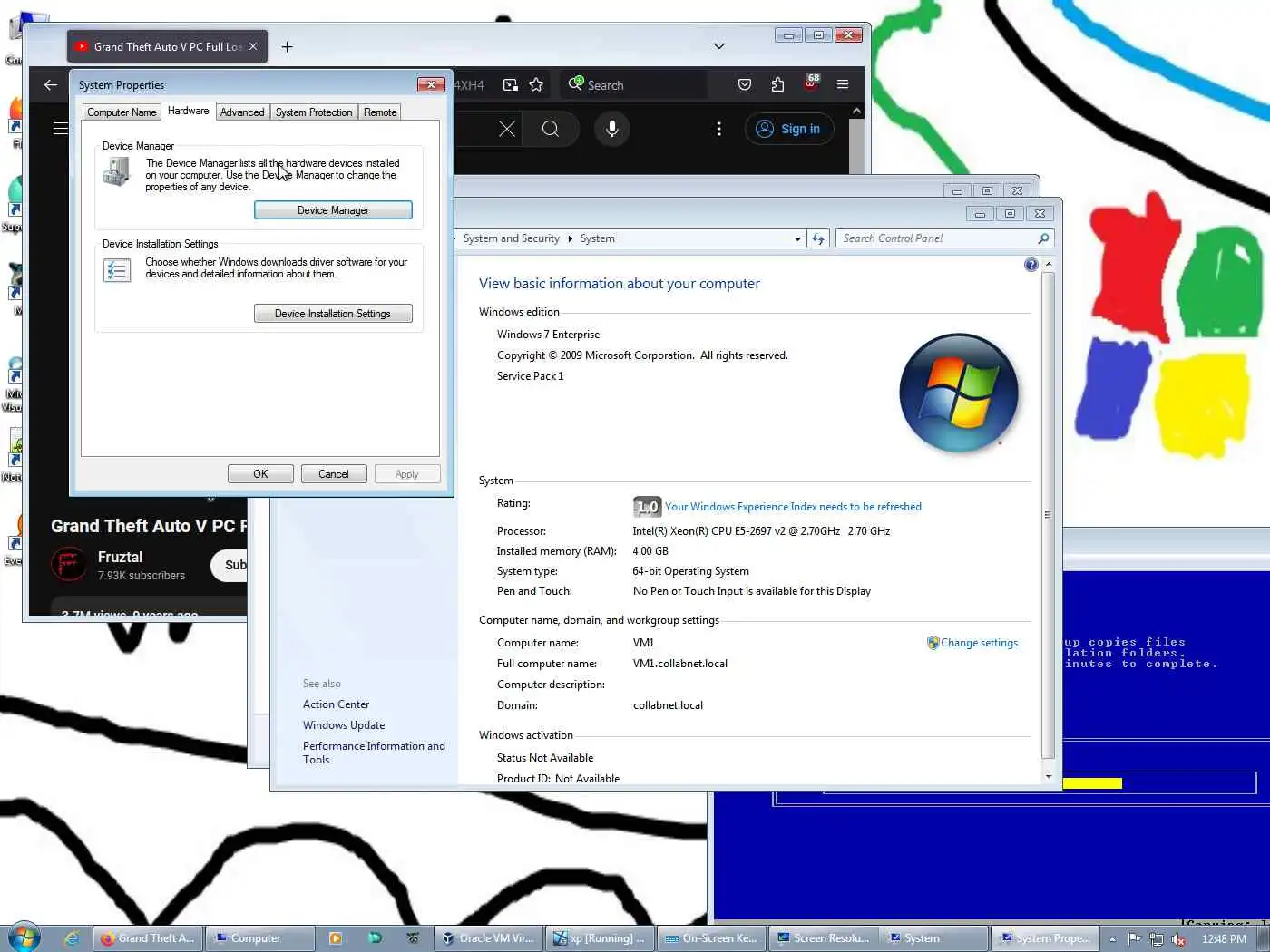Switch to On-Screen Keyboard taskbar button

(712, 938)
